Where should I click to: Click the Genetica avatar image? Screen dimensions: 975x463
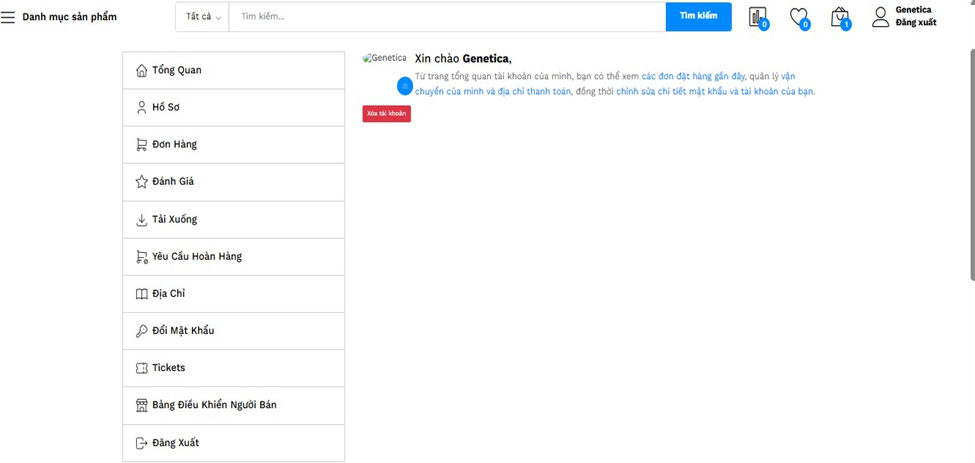(385, 59)
